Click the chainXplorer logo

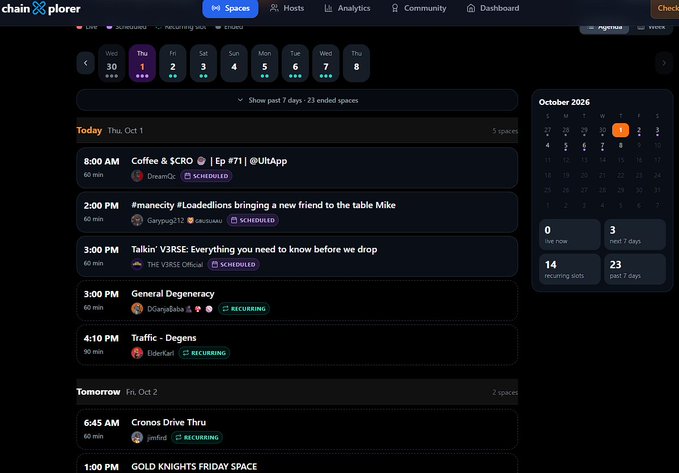[x=41, y=8]
